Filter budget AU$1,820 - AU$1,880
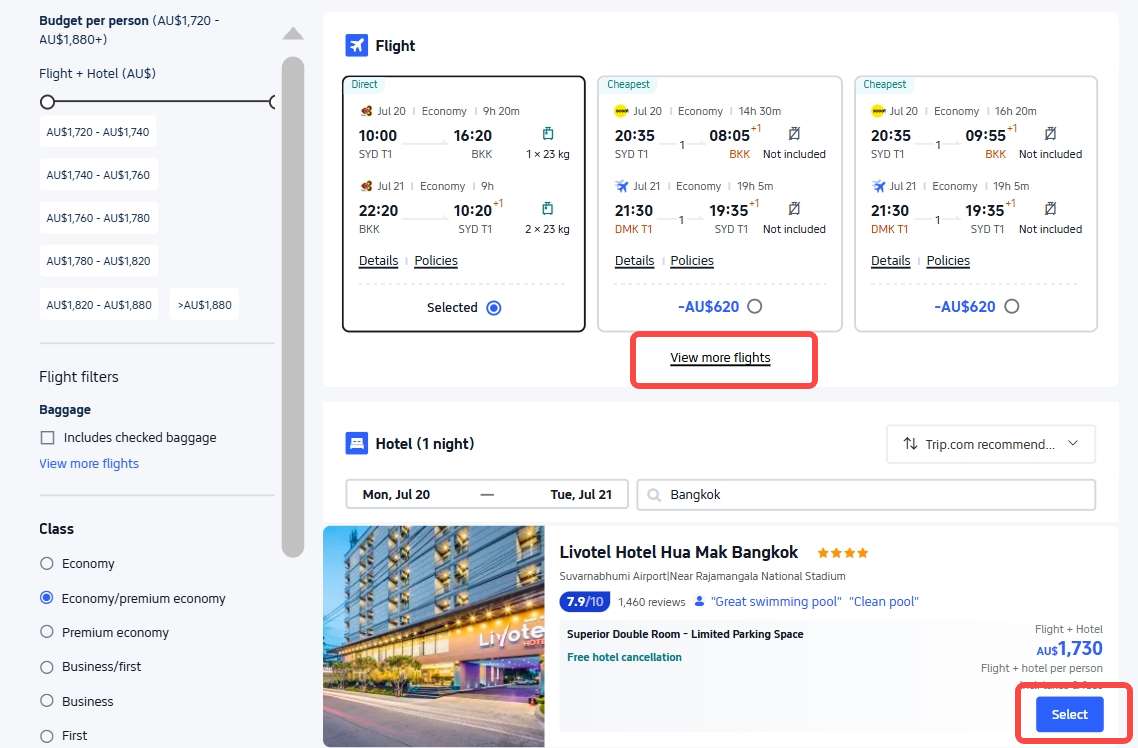 coord(99,305)
